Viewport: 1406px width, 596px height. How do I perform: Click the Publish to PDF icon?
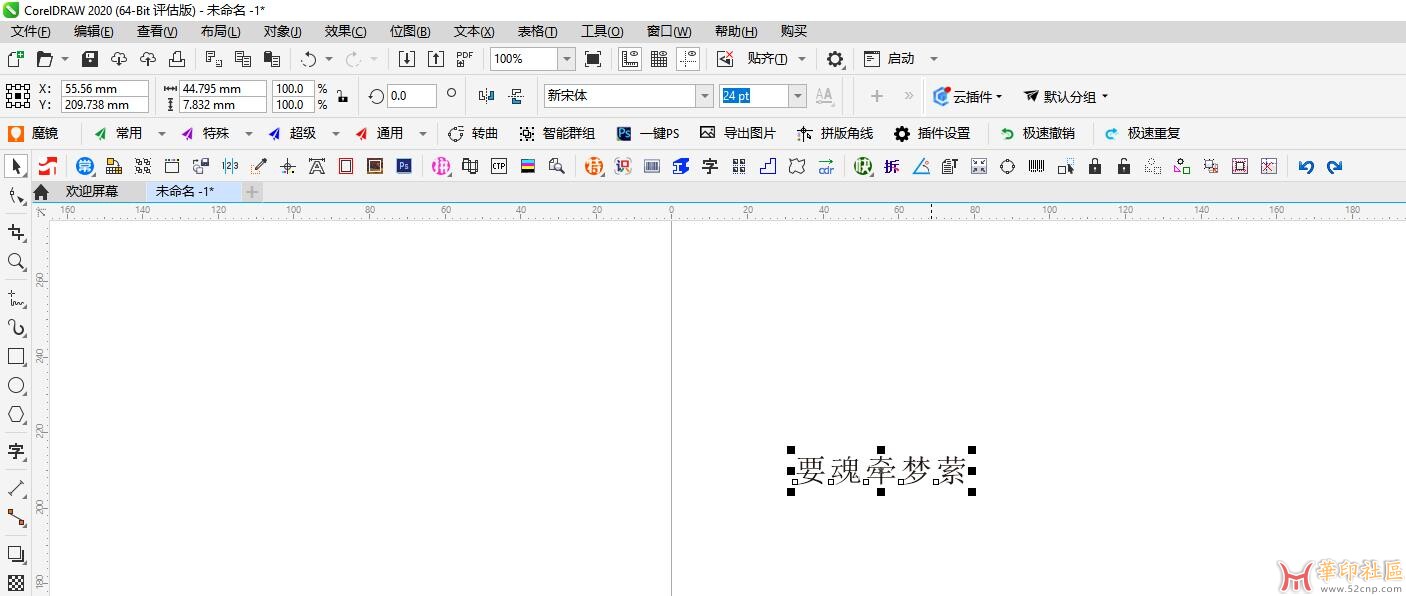(464, 59)
